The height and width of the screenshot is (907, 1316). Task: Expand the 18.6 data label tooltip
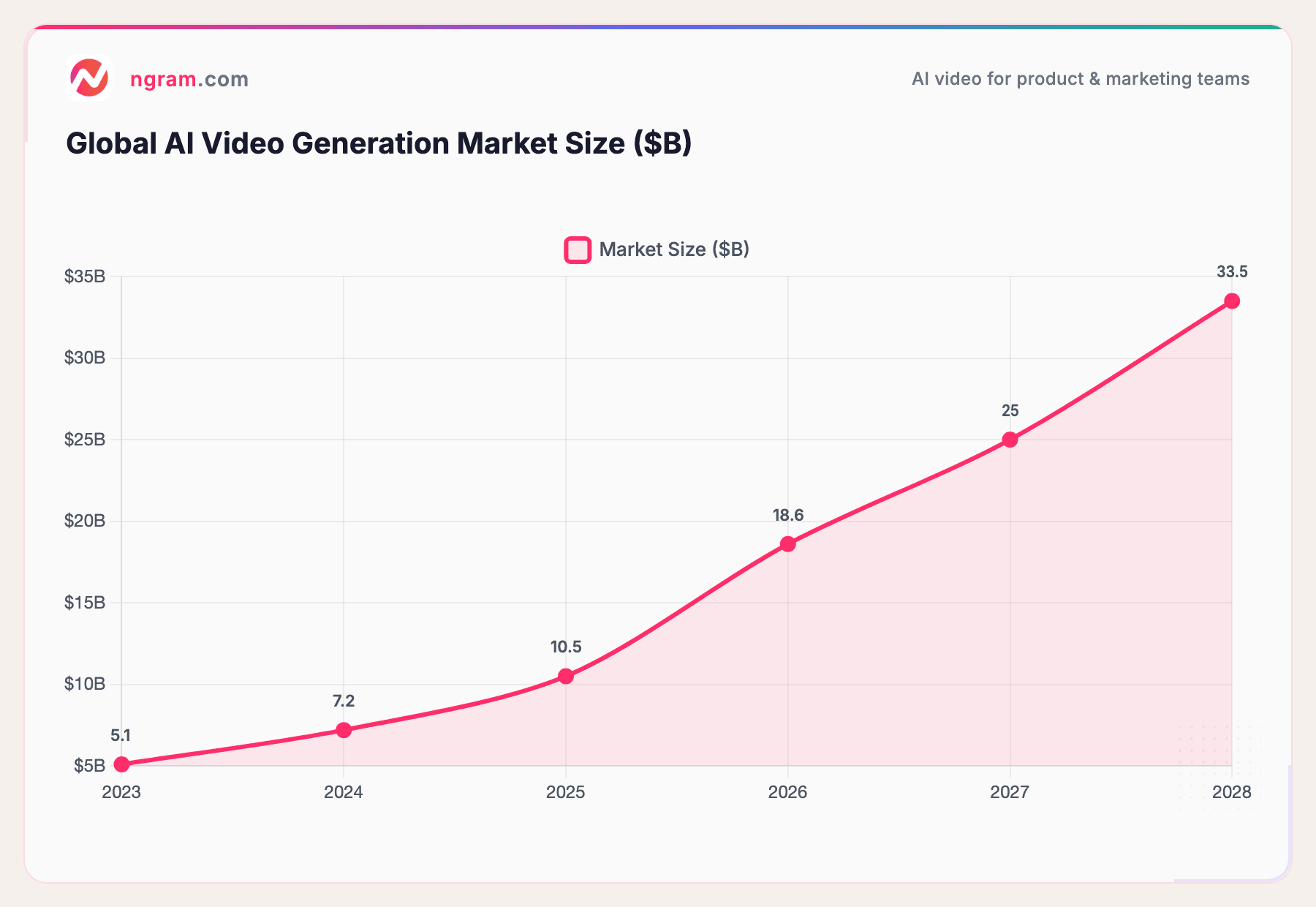pyautogui.click(x=786, y=515)
